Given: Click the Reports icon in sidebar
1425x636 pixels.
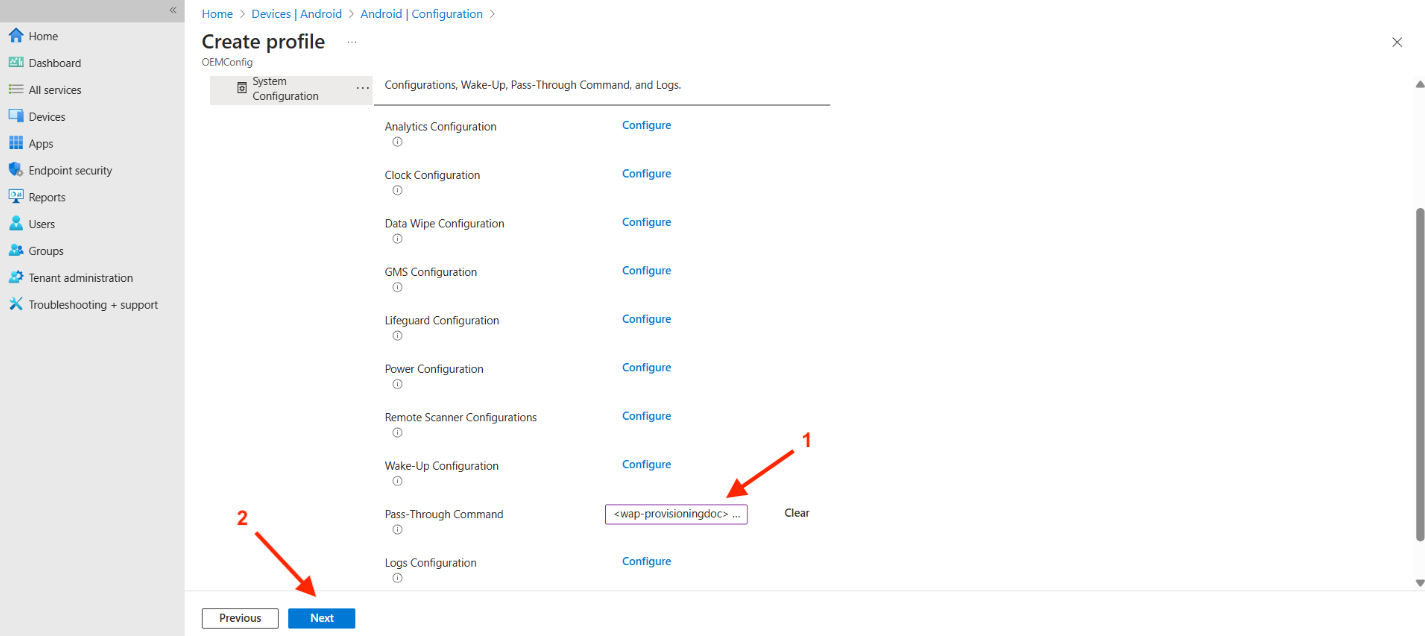Looking at the screenshot, I should coord(16,197).
